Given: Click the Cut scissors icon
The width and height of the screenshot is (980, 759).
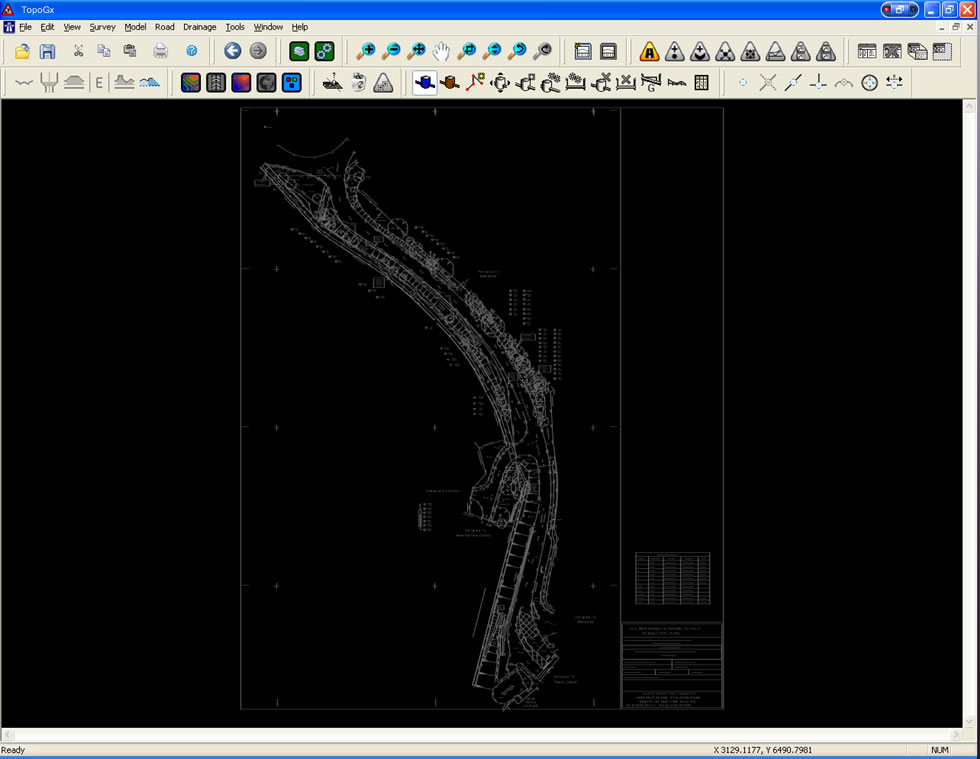Looking at the screenshot, I should (x=78, y=51).
